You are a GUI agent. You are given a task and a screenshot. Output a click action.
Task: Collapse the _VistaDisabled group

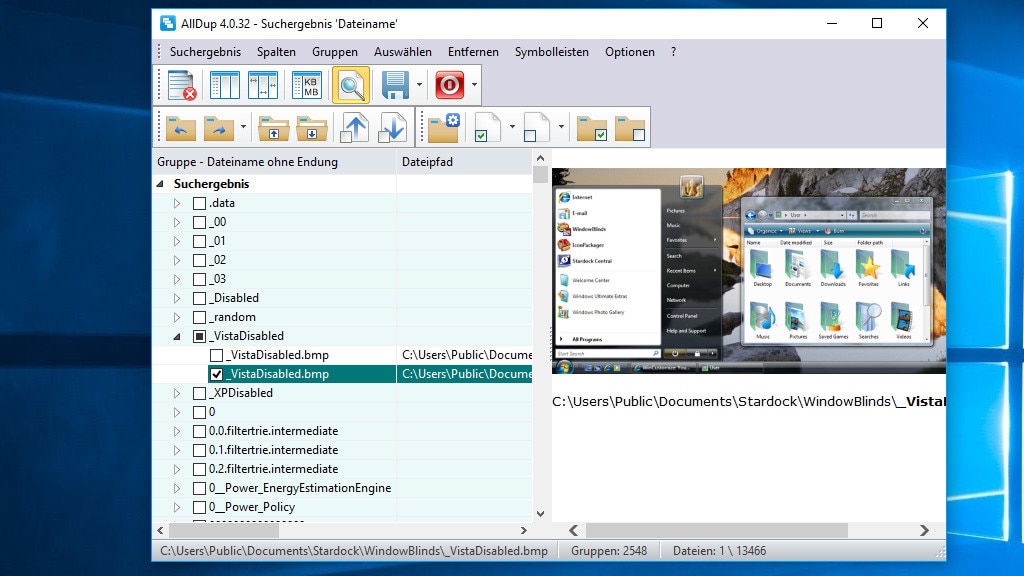point(177,336)
